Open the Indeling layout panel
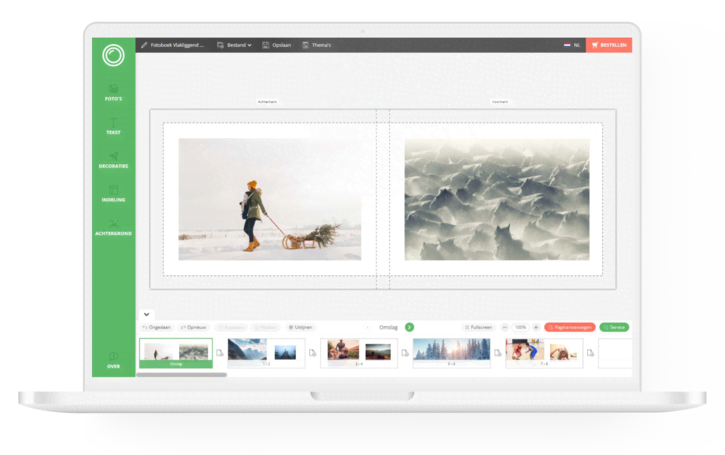Screen dimensions: 725x455 [113, 194]
